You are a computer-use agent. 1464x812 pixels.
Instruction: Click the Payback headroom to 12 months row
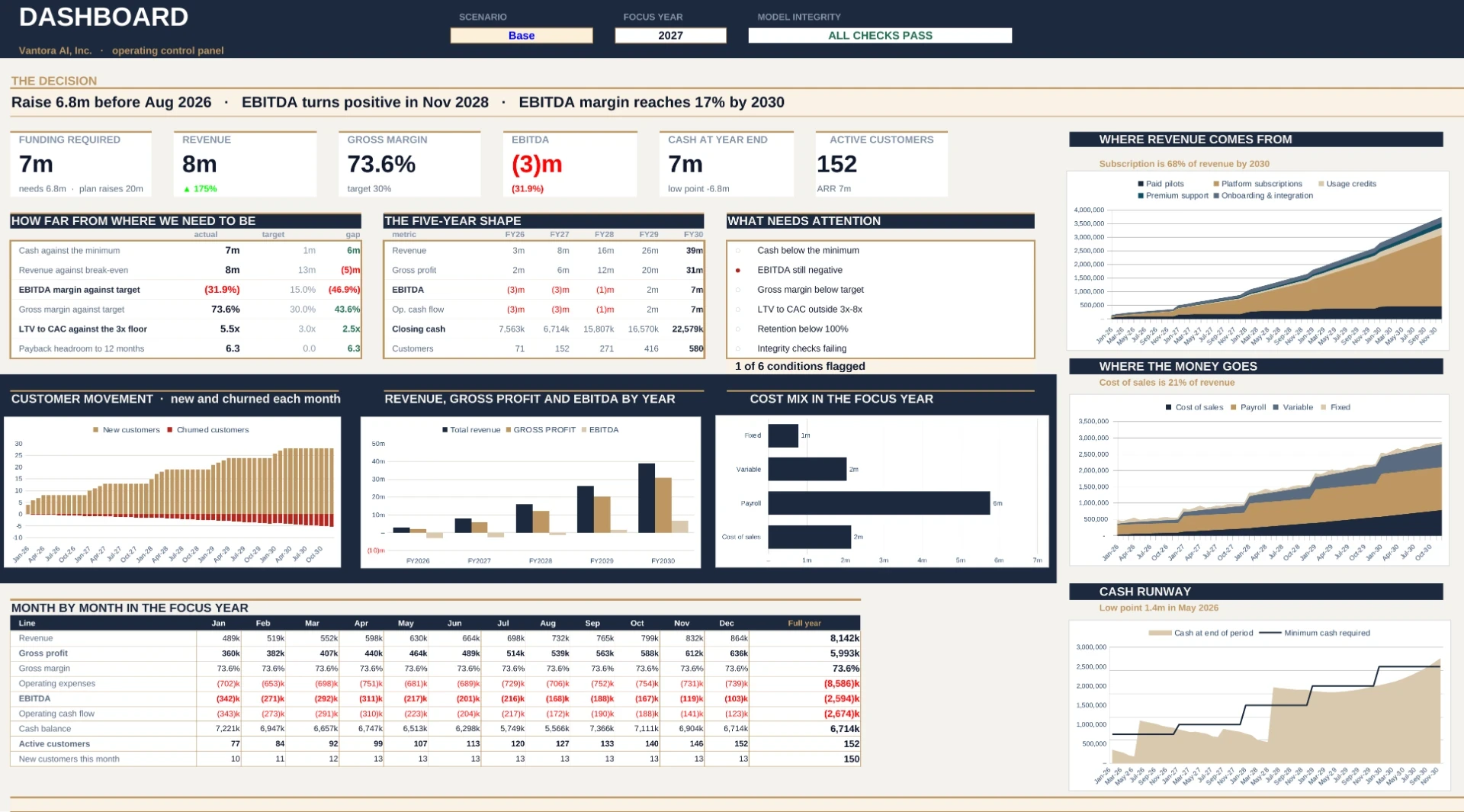coord(186,348)
